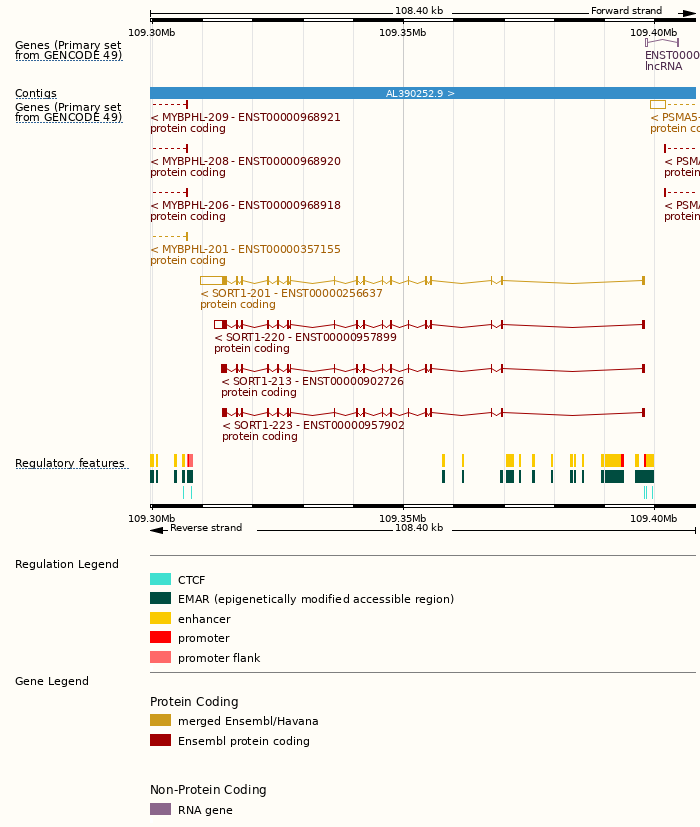Click the MYBPHL-201 ENST00000357155 transcript label
The width and height of the screenshot is (700, 827).
[245, 250]
